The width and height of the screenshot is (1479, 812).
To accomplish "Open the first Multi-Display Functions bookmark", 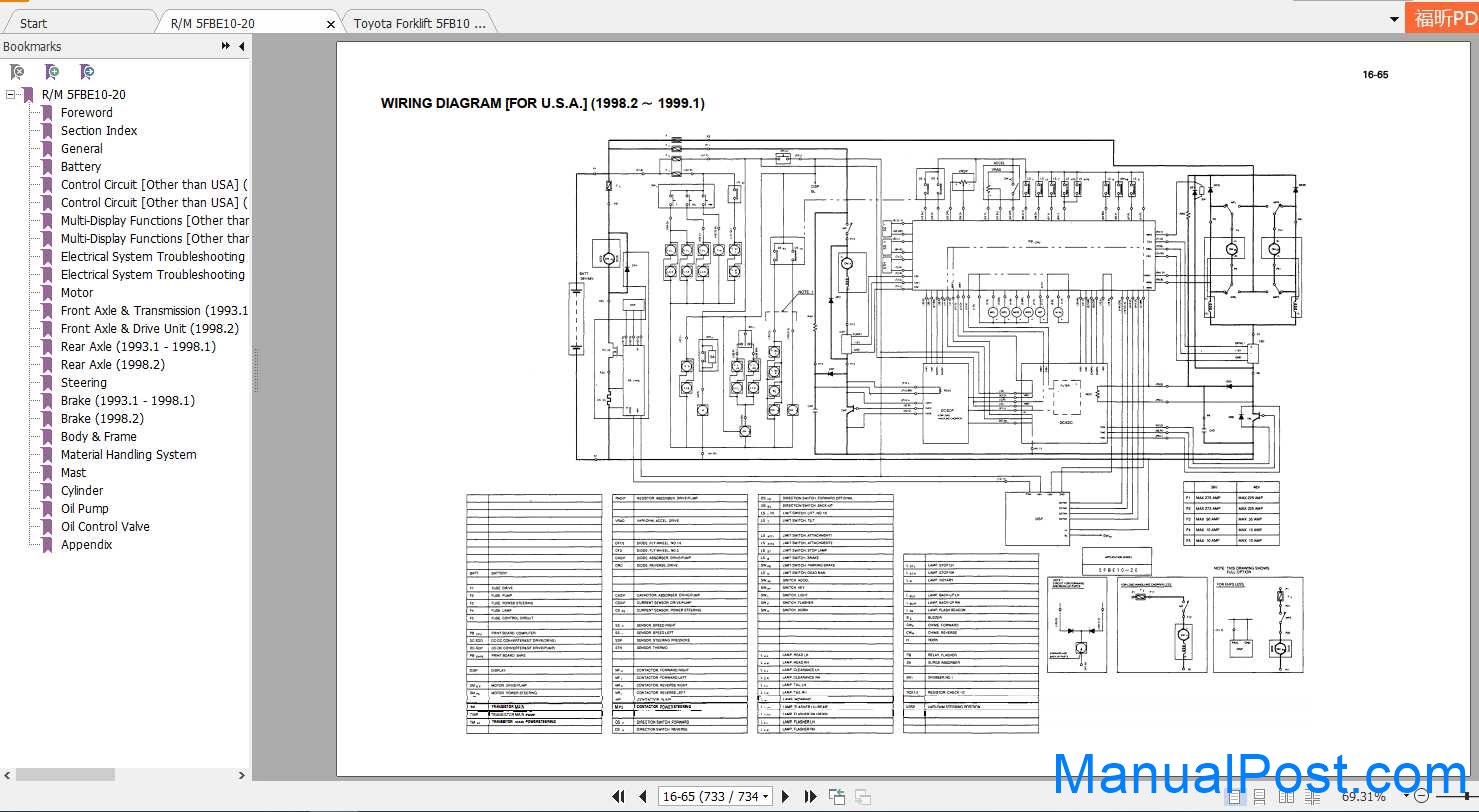I will pyautogui.click(x=154, y=221).
